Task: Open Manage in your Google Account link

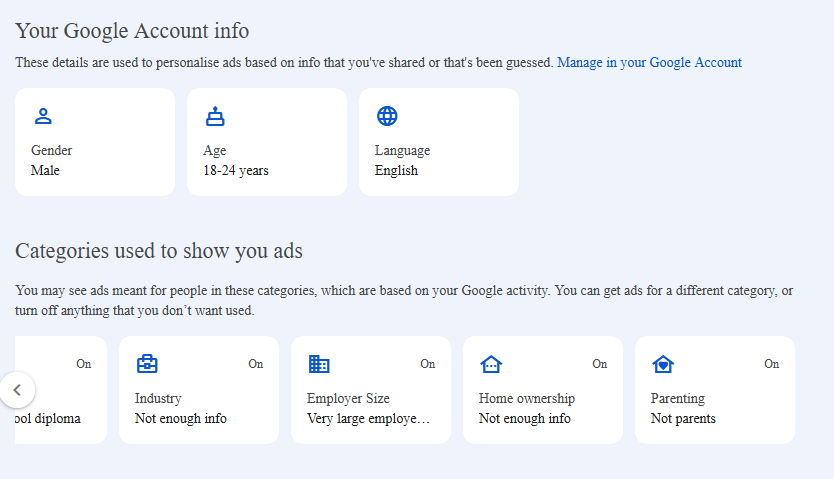Action: (649, 63)
